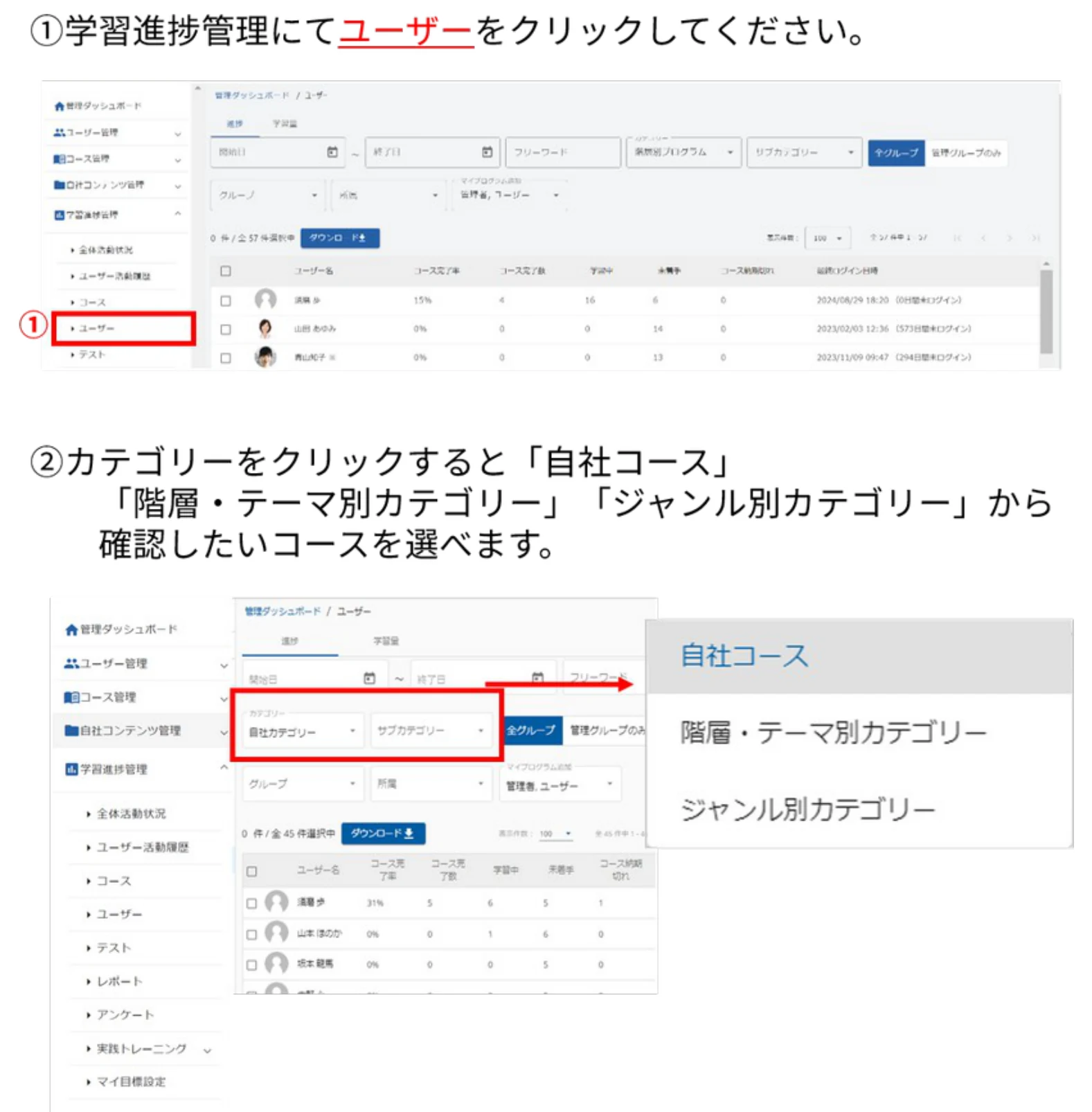1092x1112 pixels.
Task: Click 管理グループのみ button in lower screenshot
Action: tap(607, 730)
